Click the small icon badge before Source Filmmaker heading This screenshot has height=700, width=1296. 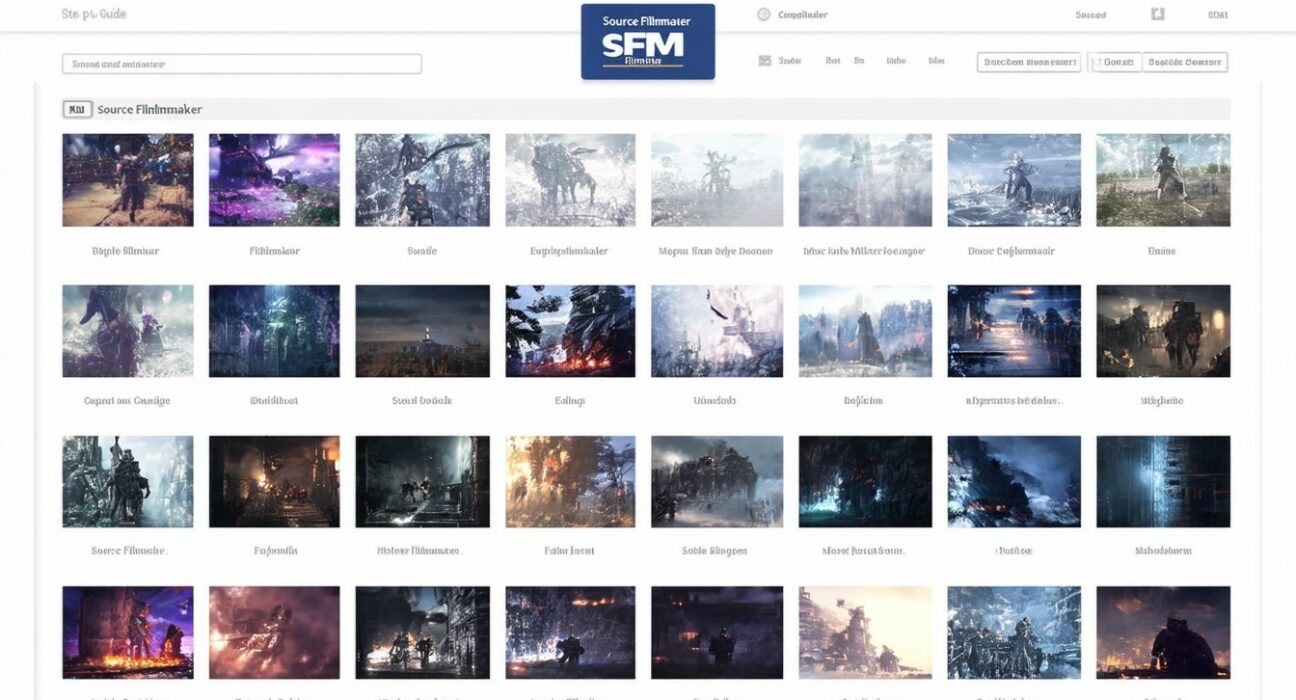[77, 109]
